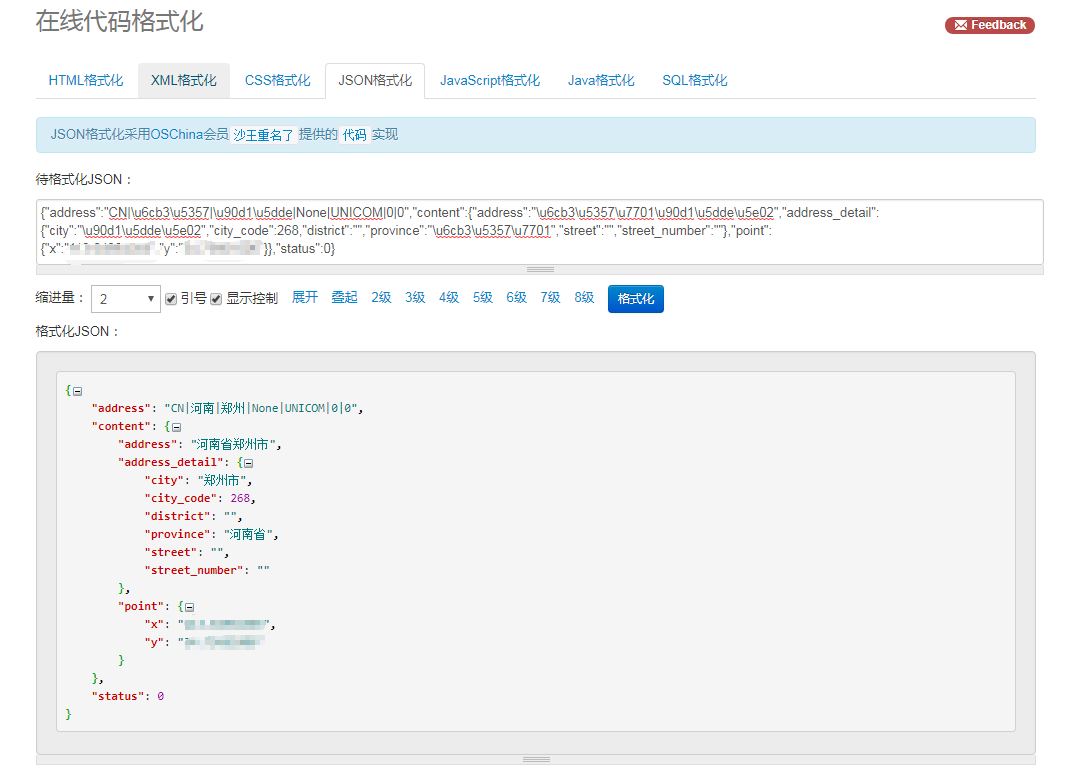Collapse the "content" object node
The width and height of the screenshot is (1088, 775).
[x=176, y=427]
